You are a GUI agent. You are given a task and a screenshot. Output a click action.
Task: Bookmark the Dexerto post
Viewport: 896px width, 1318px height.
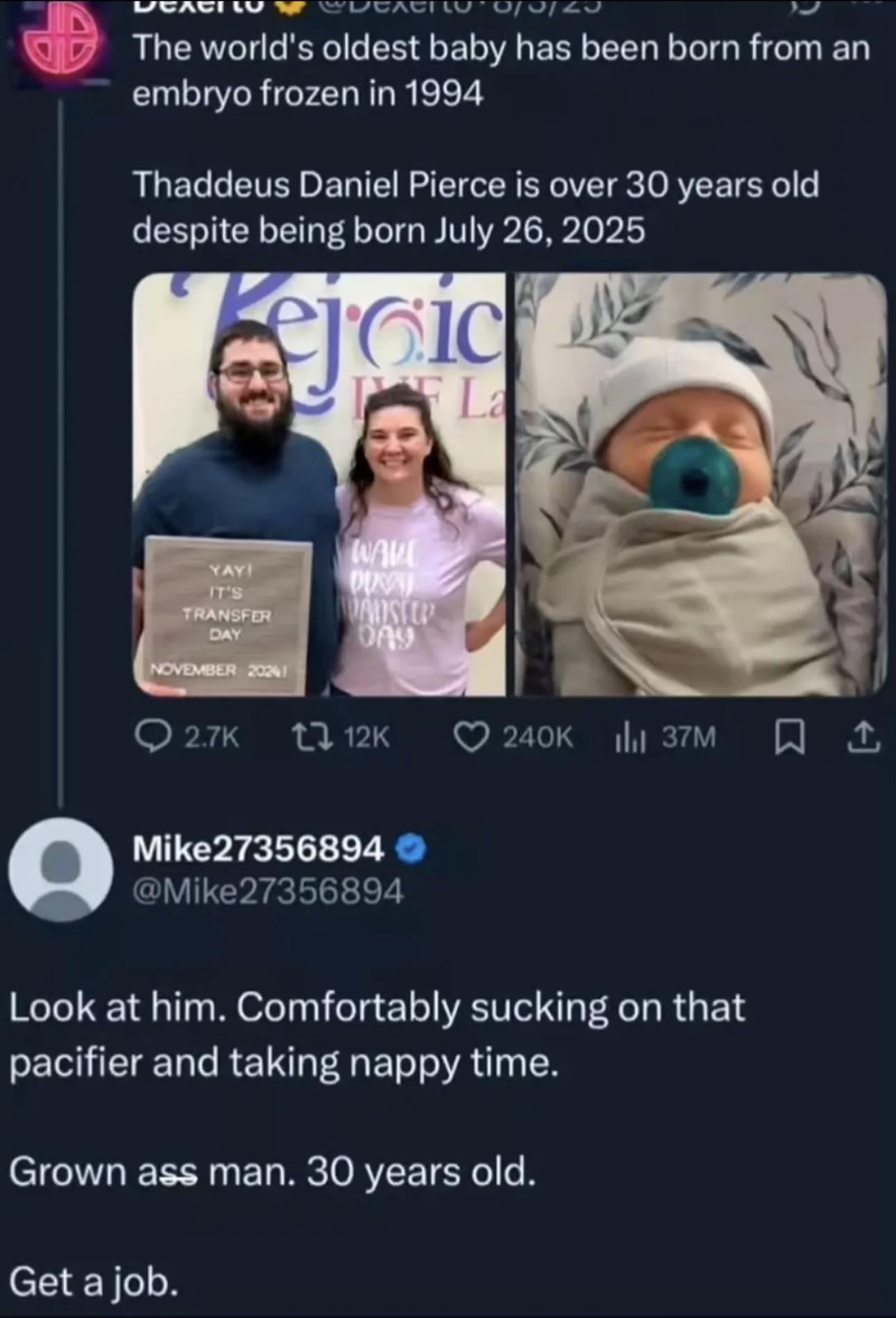tap(790, 737)
